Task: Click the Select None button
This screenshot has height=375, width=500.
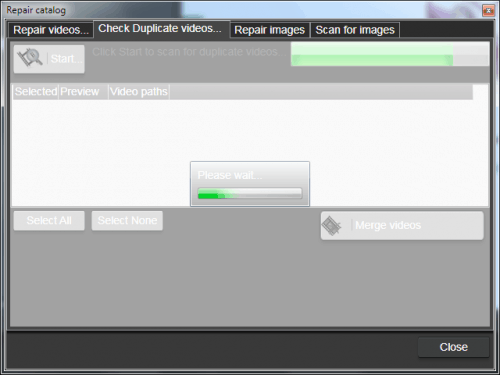Action: [127, 221]
